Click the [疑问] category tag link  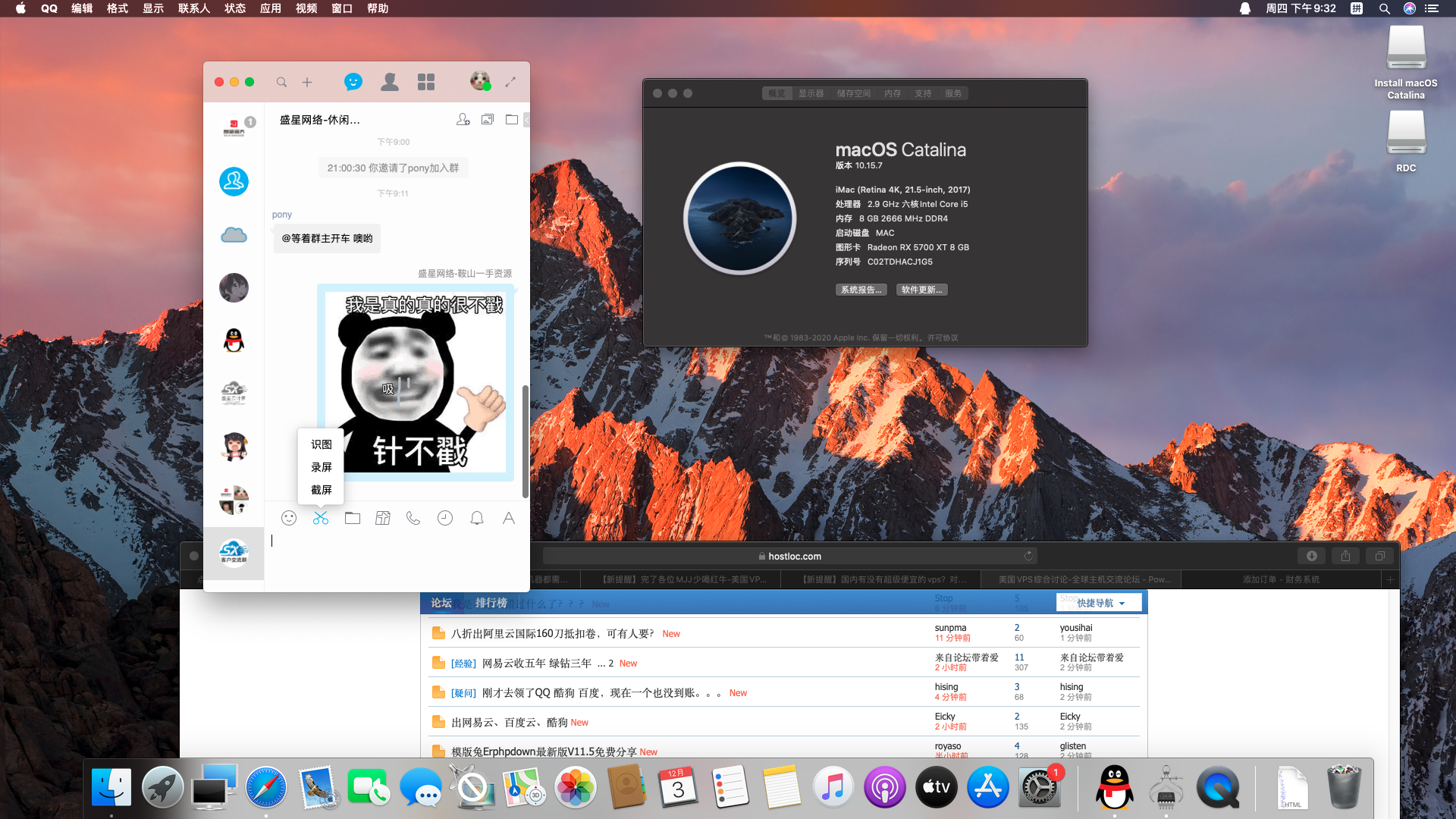pos(463,693)
